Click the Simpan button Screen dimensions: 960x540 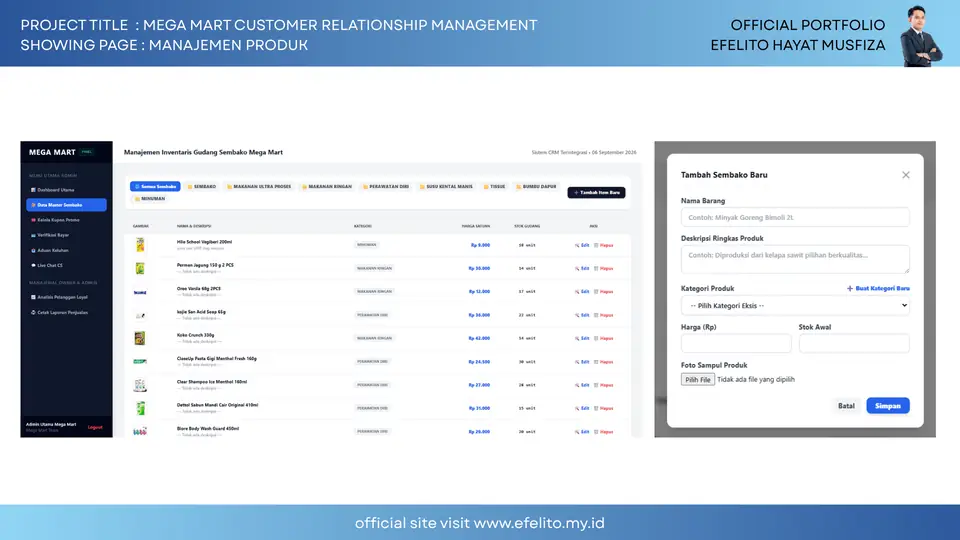pos(888,406)
